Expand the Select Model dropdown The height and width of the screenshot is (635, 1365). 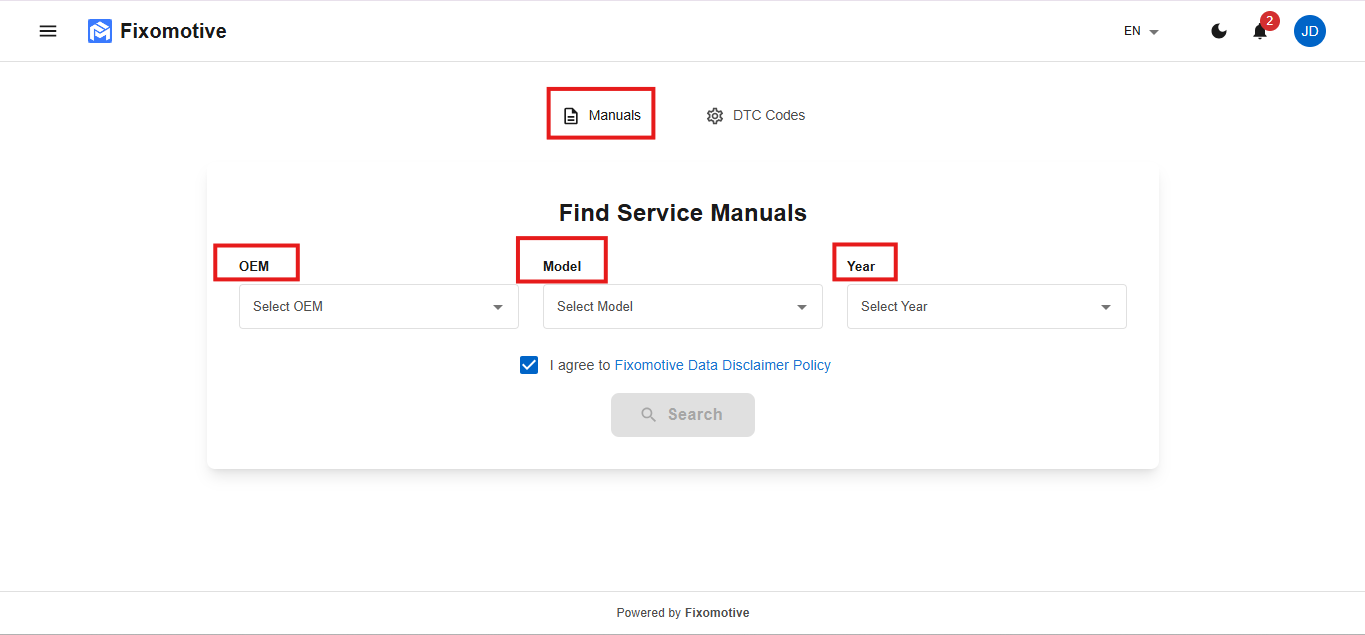[682, 307]
